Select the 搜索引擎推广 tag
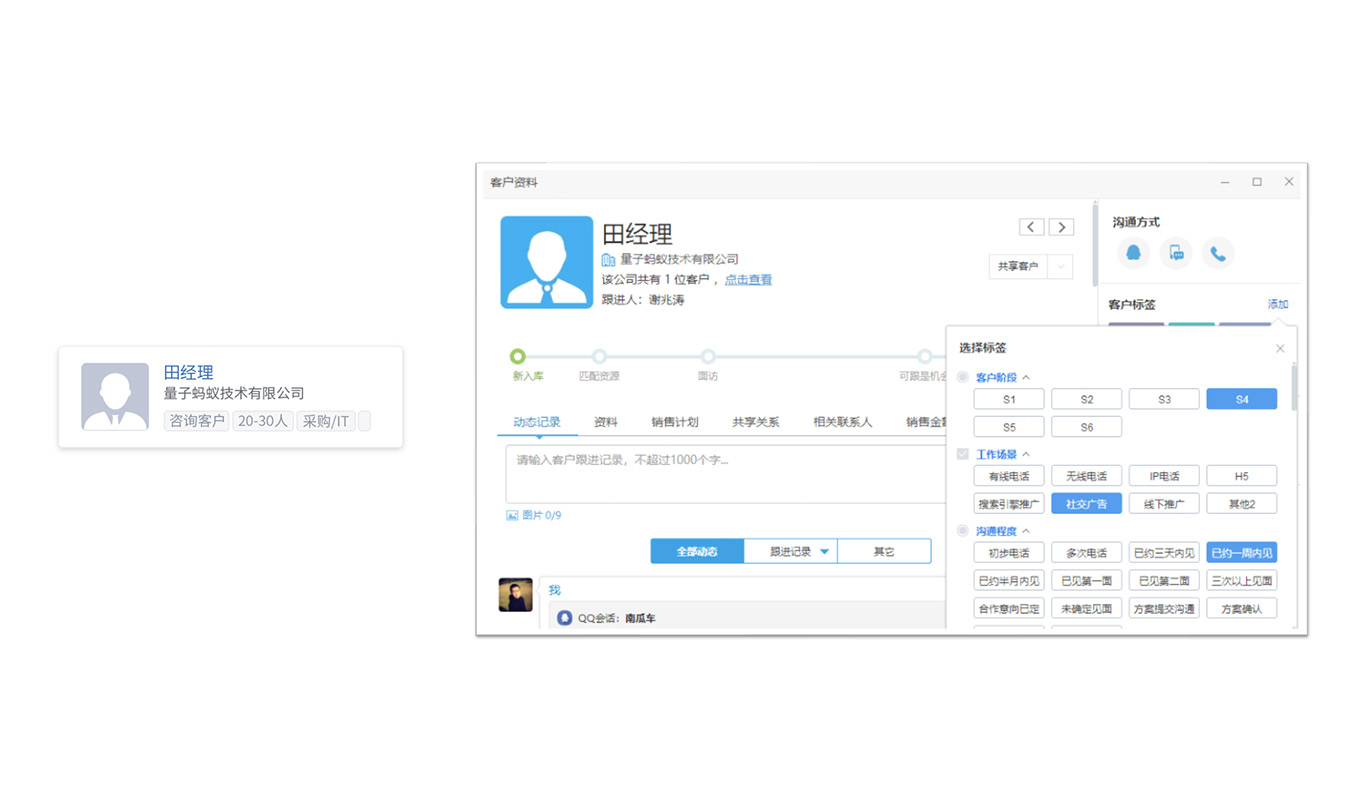This screenshot has height=800, width=1350. tap(1009, 504)
